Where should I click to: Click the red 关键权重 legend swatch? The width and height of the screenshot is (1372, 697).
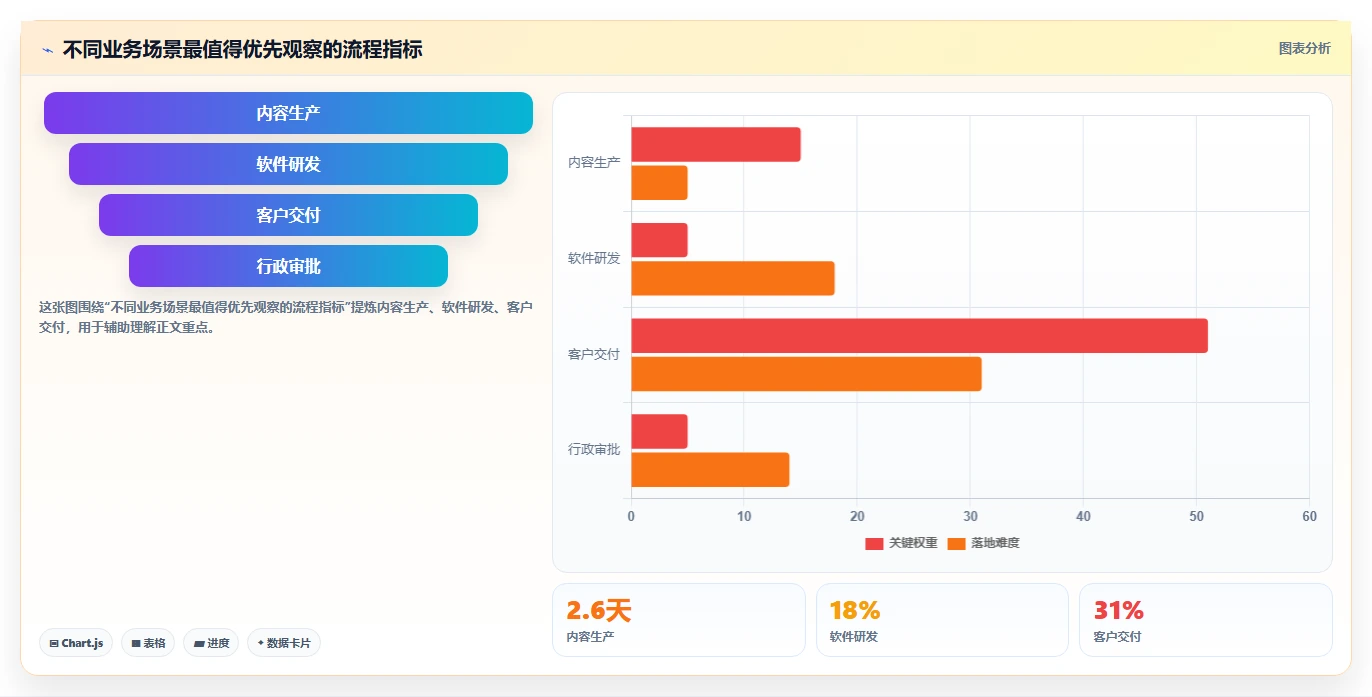(x=874, y=543)
